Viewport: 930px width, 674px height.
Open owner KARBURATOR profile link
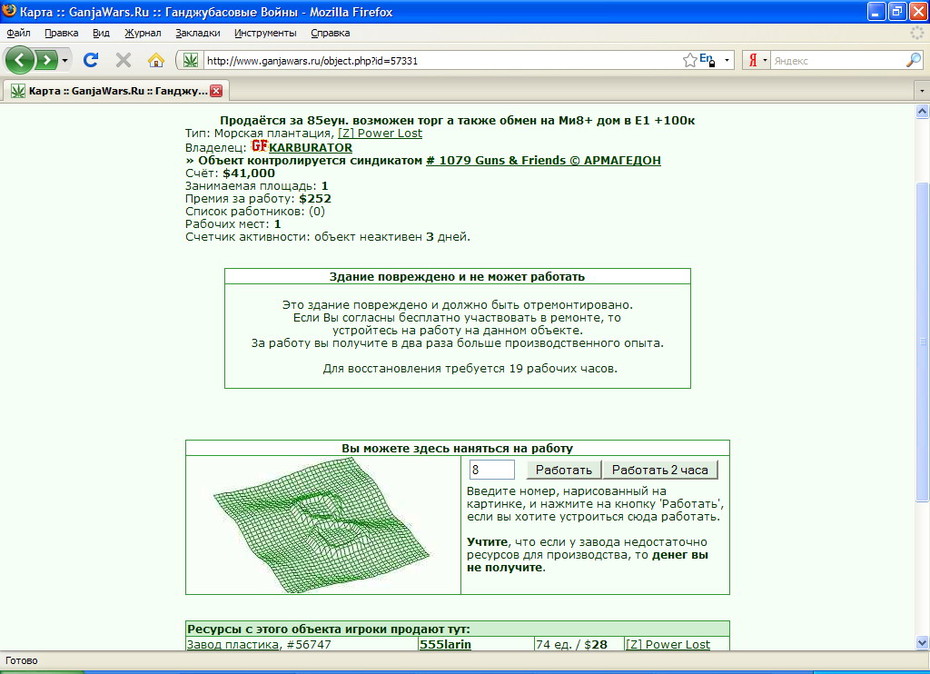point(310,147)
